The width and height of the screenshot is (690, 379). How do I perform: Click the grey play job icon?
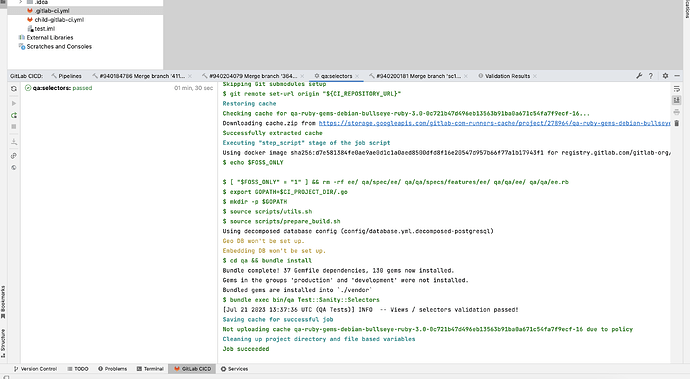pyautogui.click(x=14, y=103)
